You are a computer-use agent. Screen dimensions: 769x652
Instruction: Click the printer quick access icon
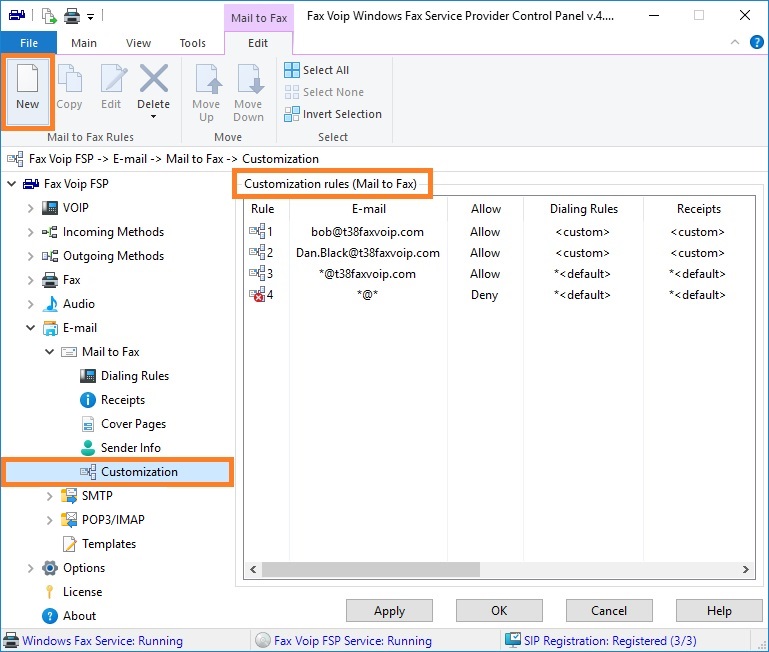coord(72,16)
